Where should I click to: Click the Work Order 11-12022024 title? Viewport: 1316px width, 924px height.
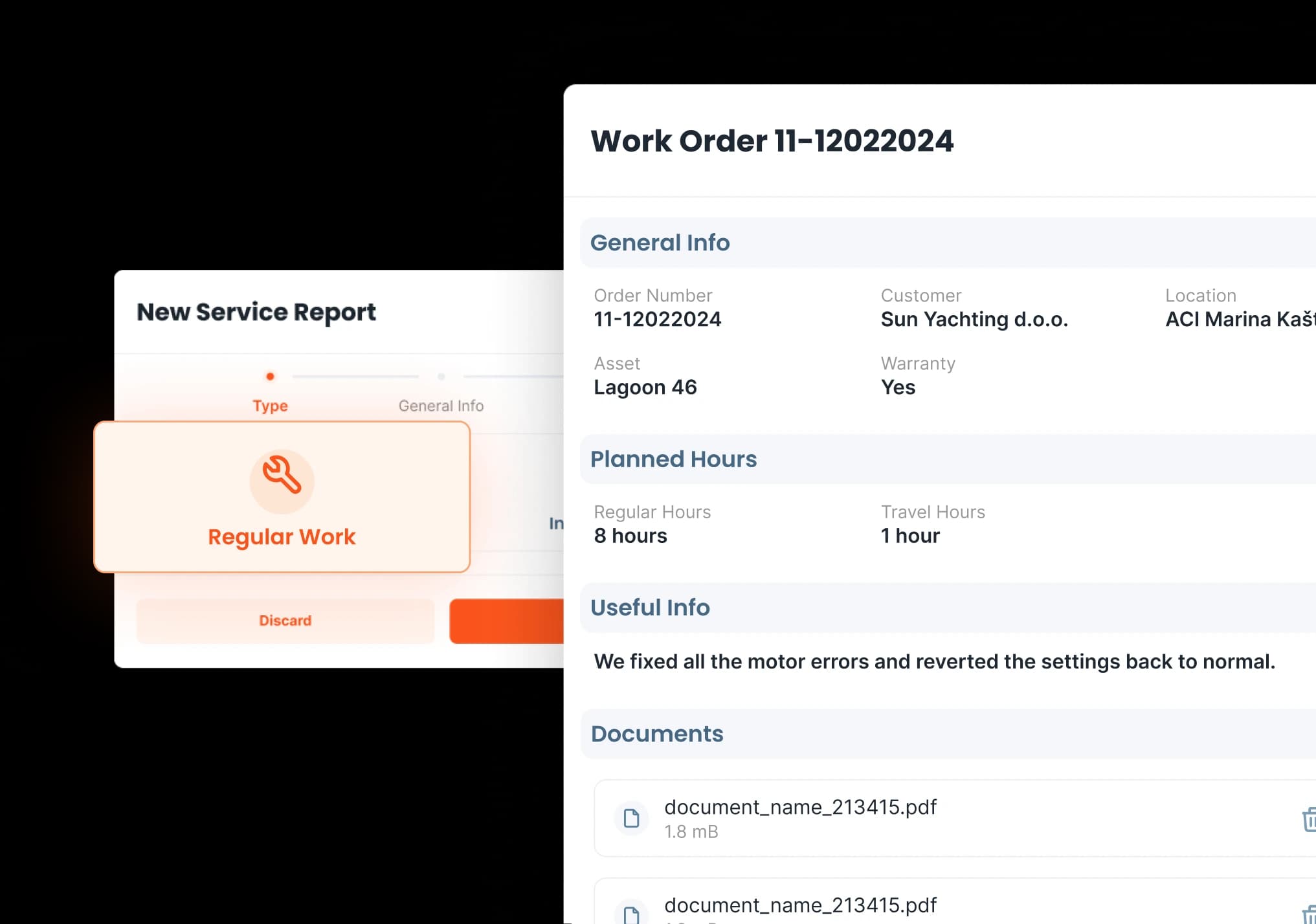click(772, 141)
